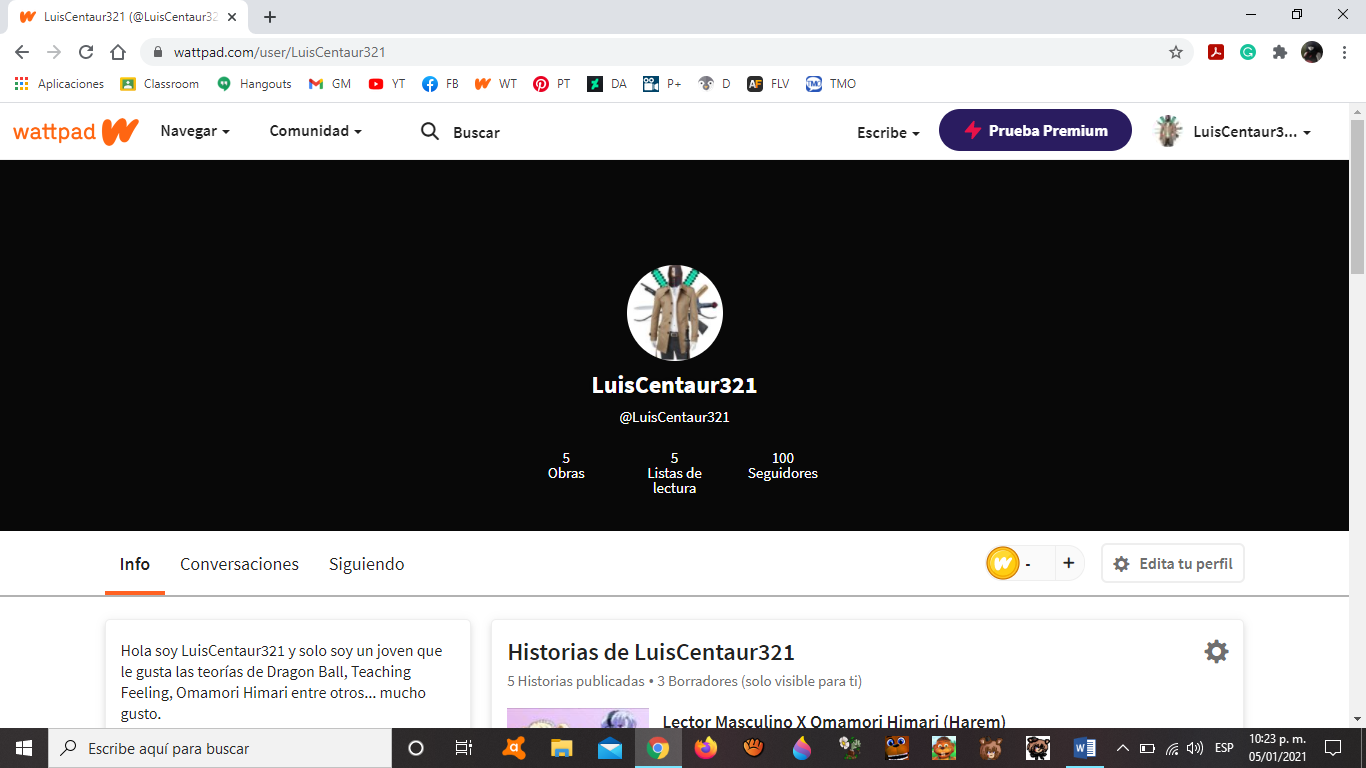
Task: Click the Wattpad coin icon
Action: pyautogui.click(x=1002, y=564)
